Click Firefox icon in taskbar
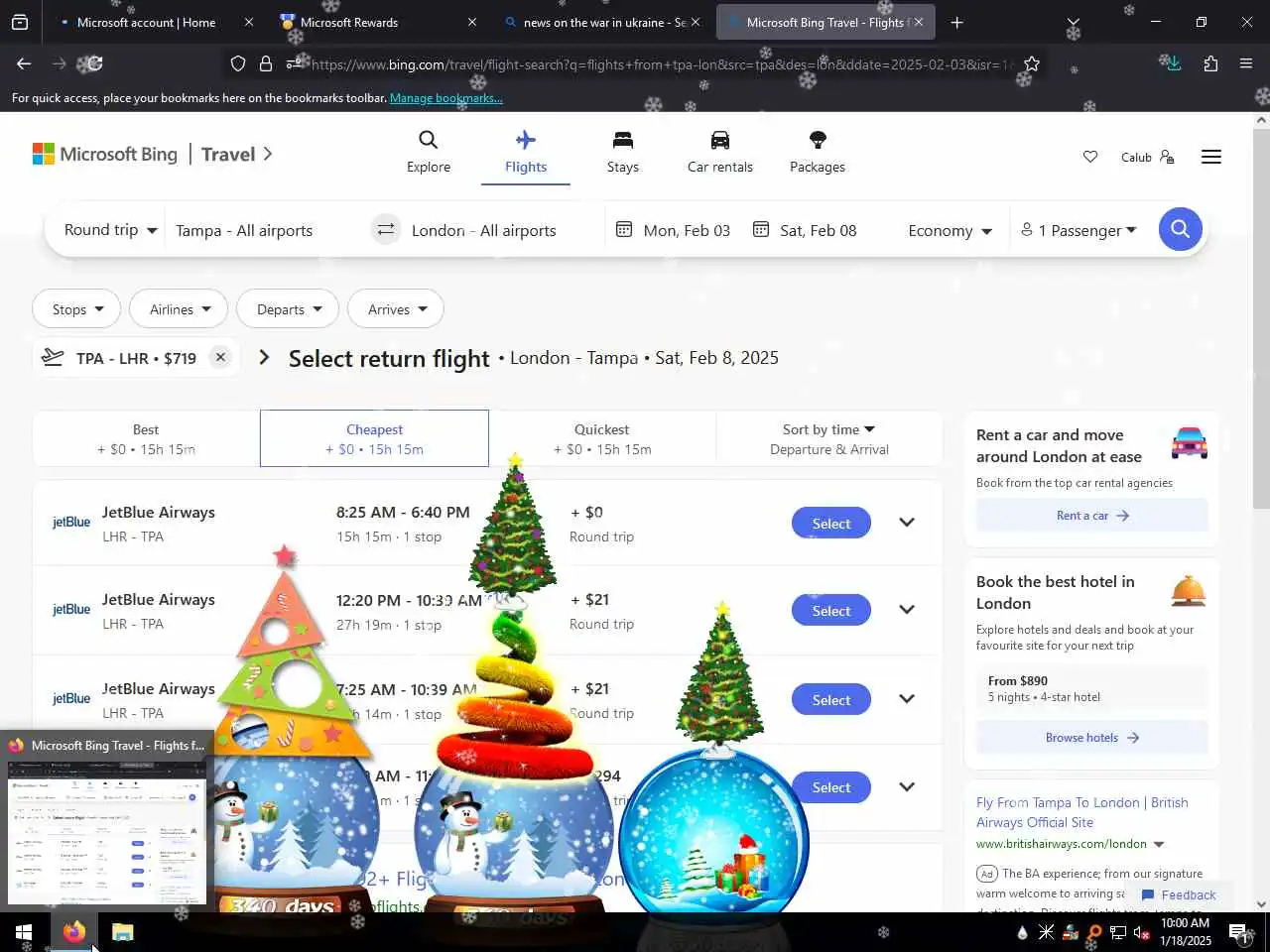This screenshot has height=952, width=1270. point(73,932)
